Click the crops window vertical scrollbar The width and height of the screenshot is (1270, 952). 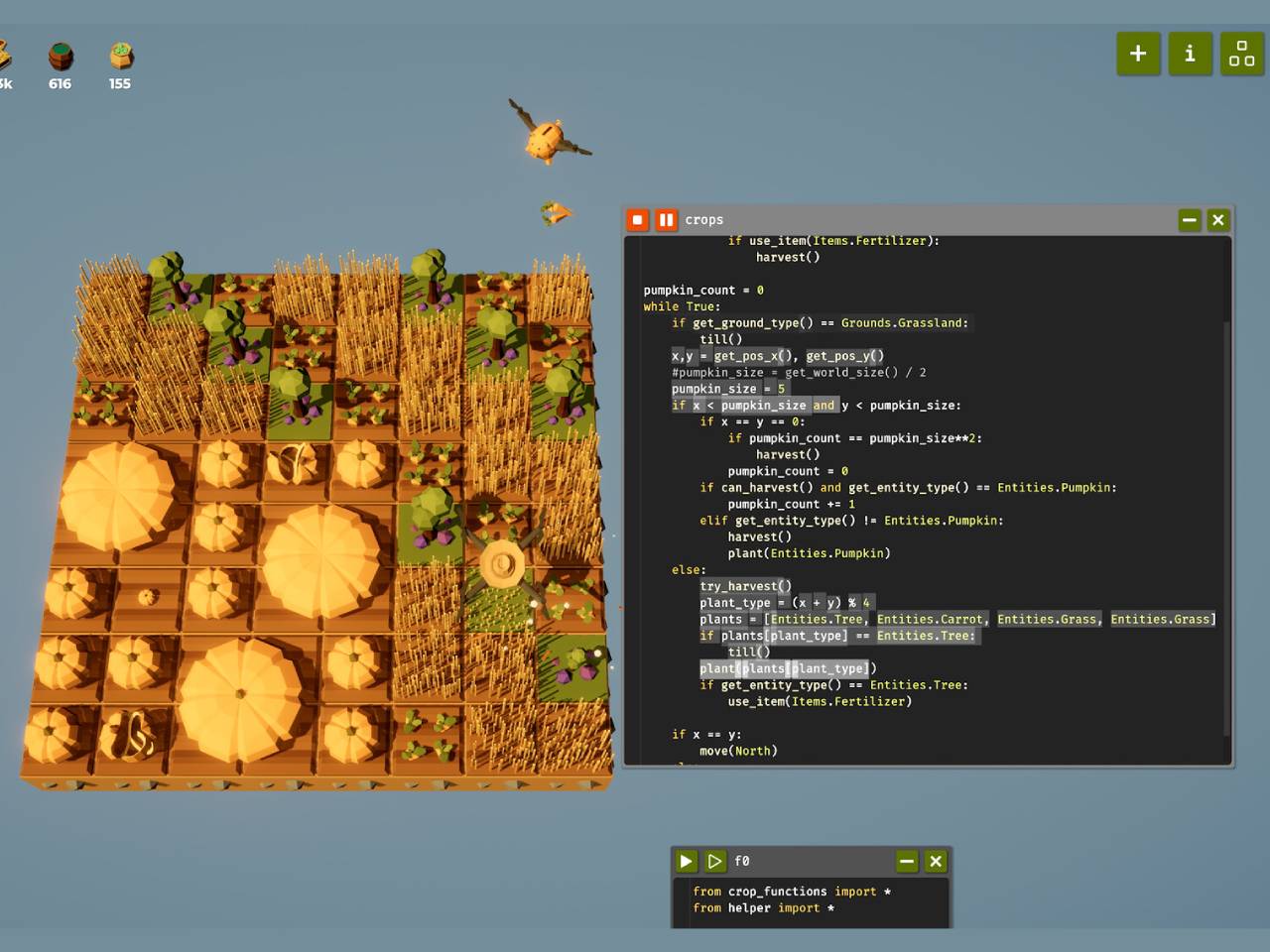[1226, 496]
